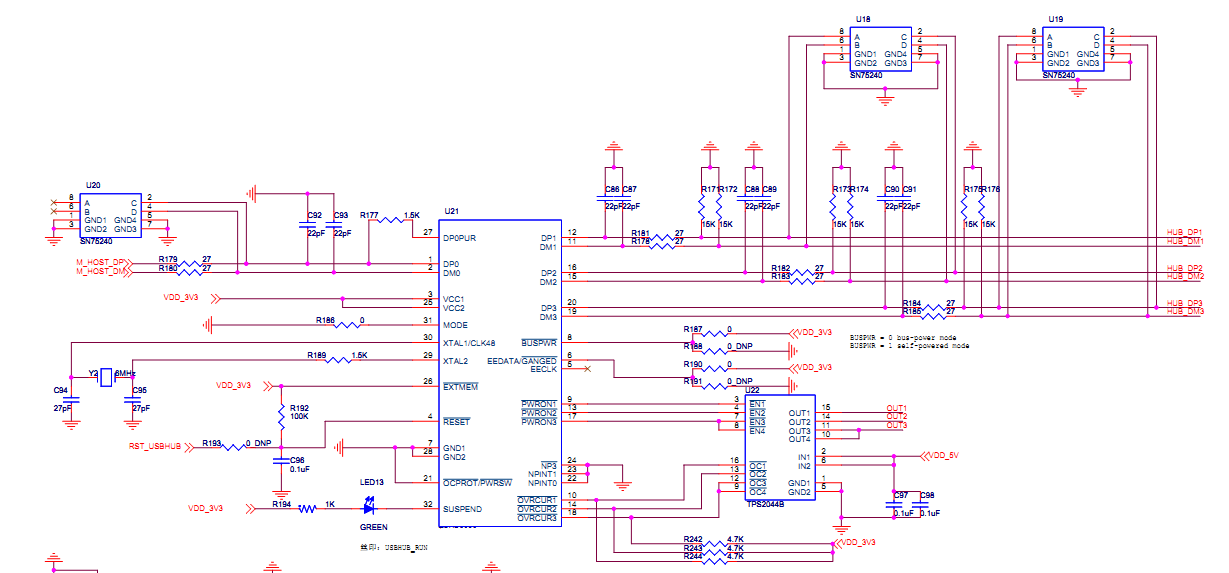
Task: Select the R193 resistor designator
Action: pos(212,441)
